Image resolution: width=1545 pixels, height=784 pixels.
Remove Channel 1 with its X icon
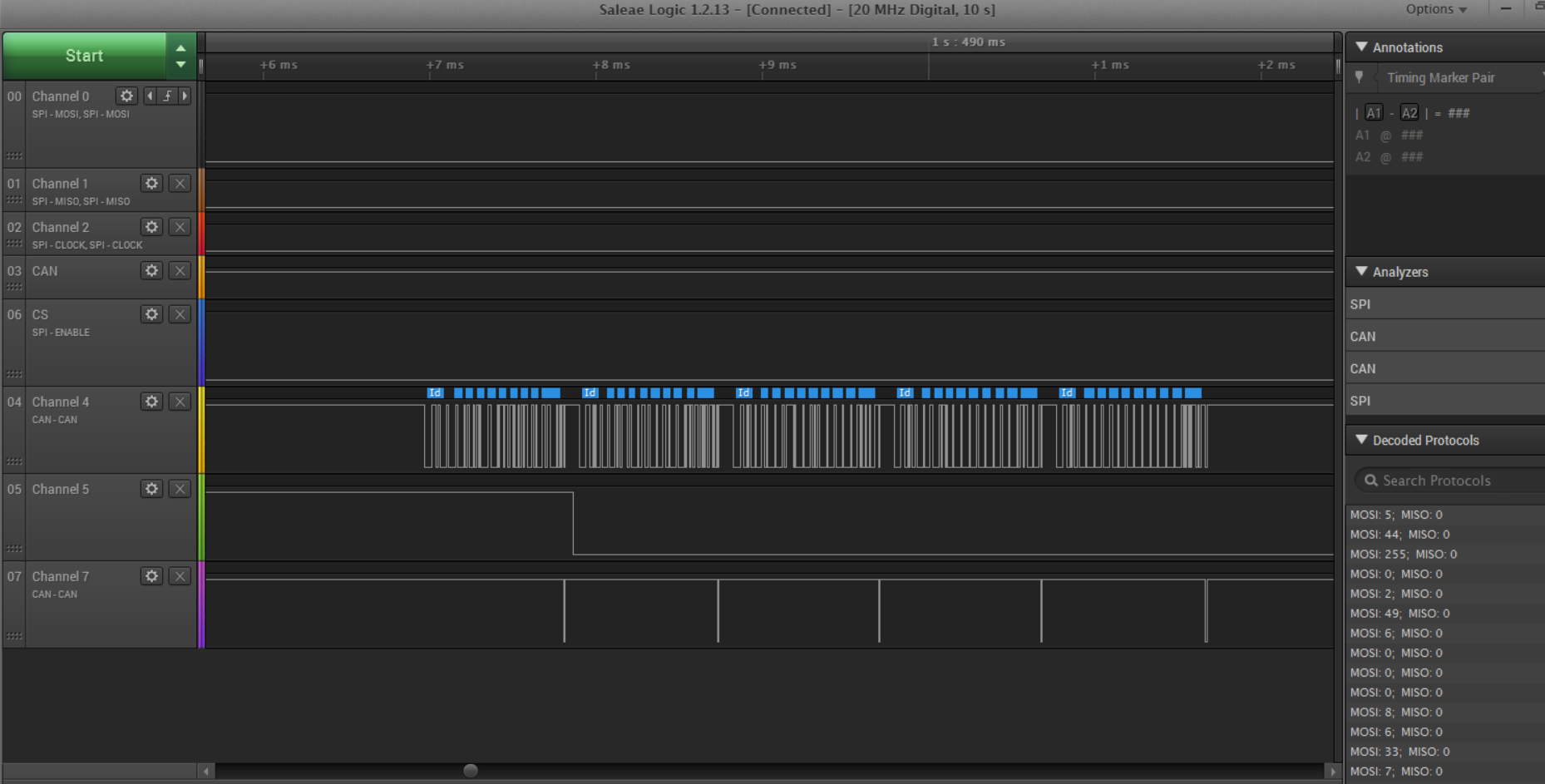pyautogui.click(x=180, y=184)
